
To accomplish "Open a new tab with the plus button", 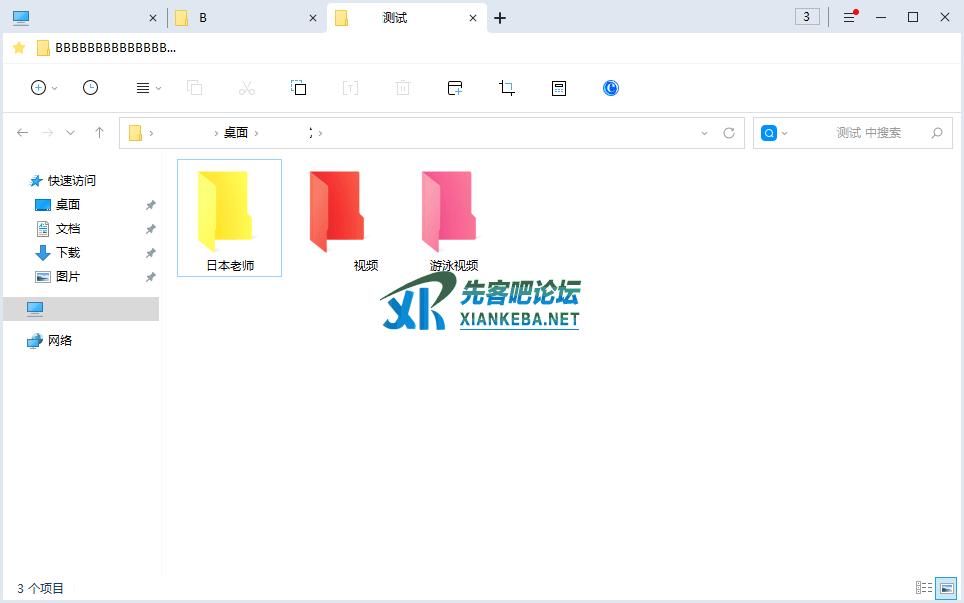I will pyautogui.click(x=500, y=17).
